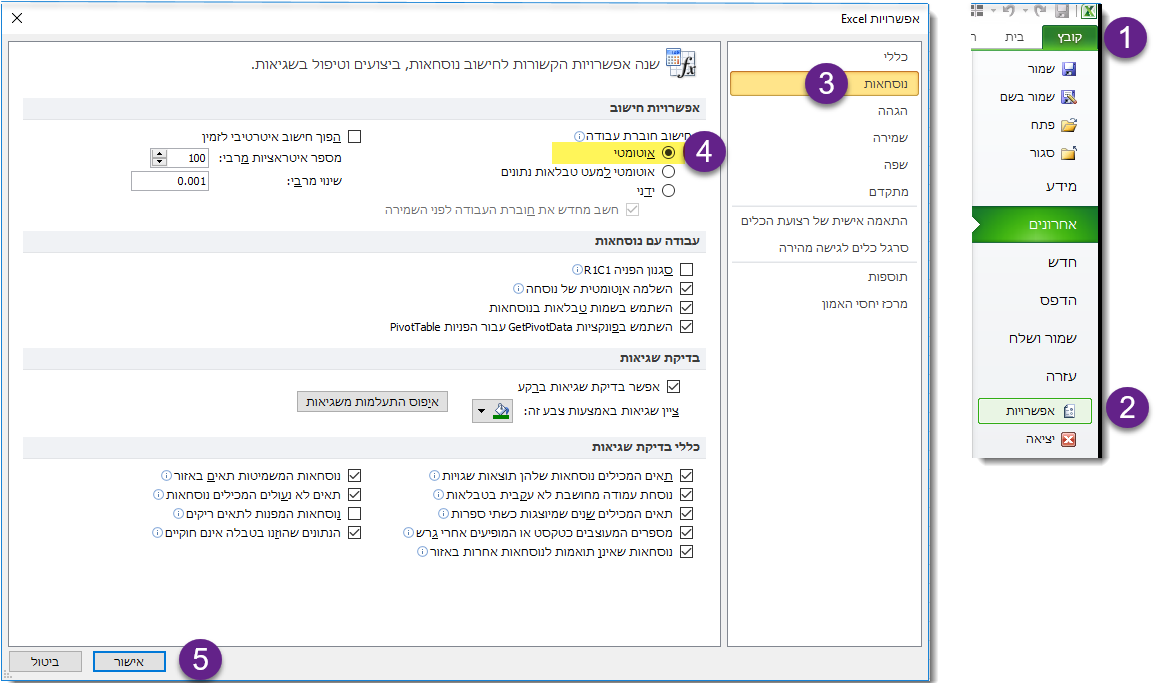Click the Open (פתח) folder icon
Screen dimensions: 1165x683
pyautogui.click(x=1068, y=126)
